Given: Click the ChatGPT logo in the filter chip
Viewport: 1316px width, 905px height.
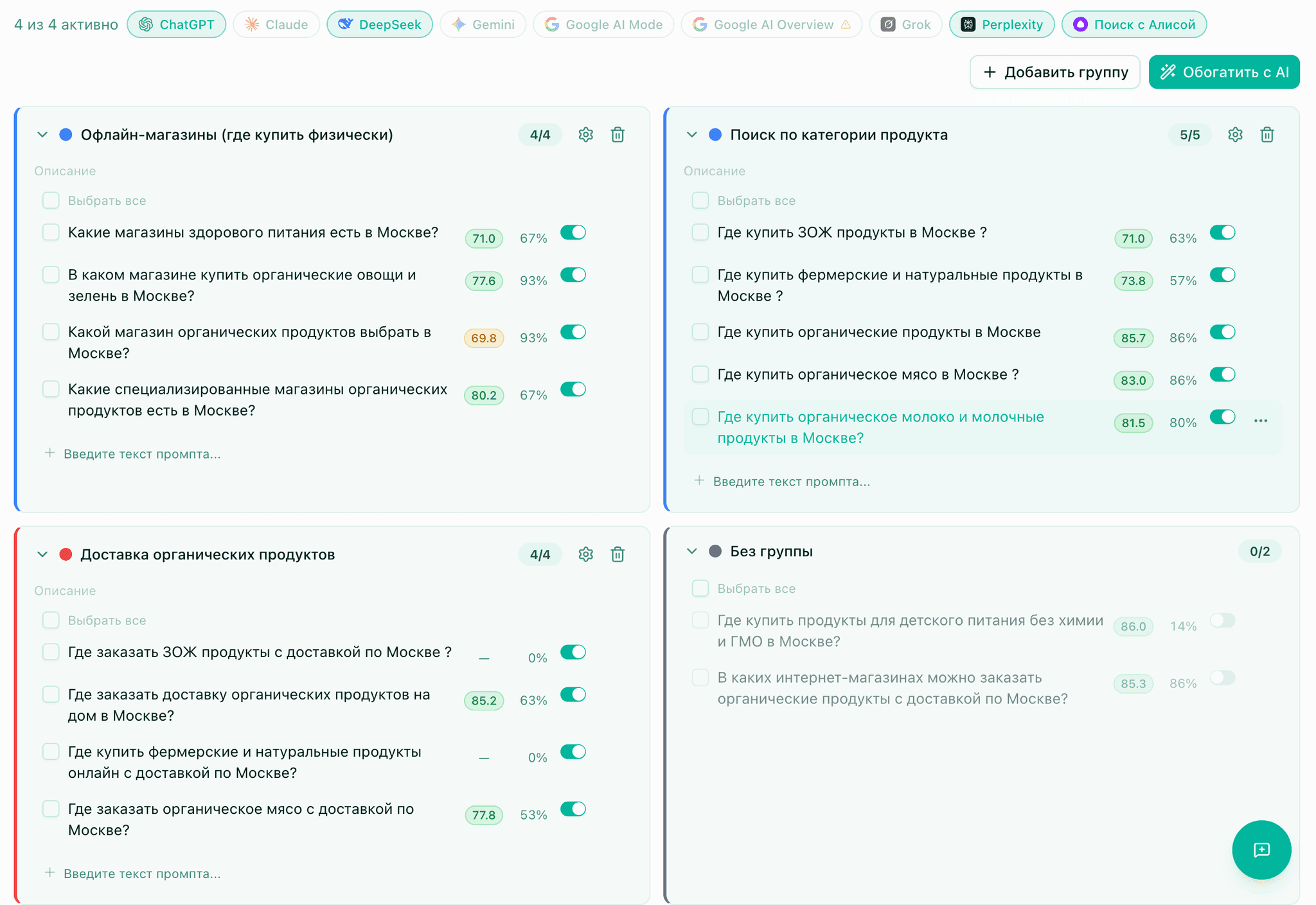Looking at the screenshot, I should click(x=147, y=24).
